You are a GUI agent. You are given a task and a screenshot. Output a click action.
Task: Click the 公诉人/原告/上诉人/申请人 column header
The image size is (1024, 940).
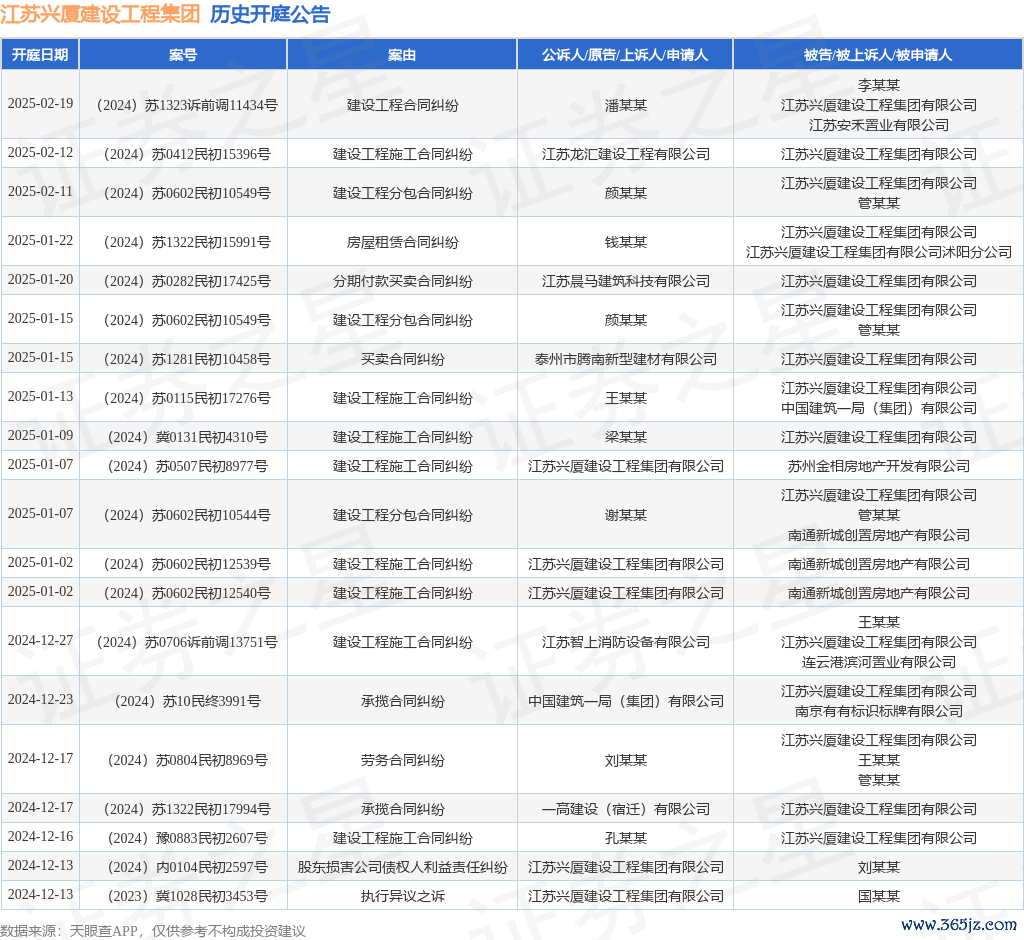[x=625, y=55]
